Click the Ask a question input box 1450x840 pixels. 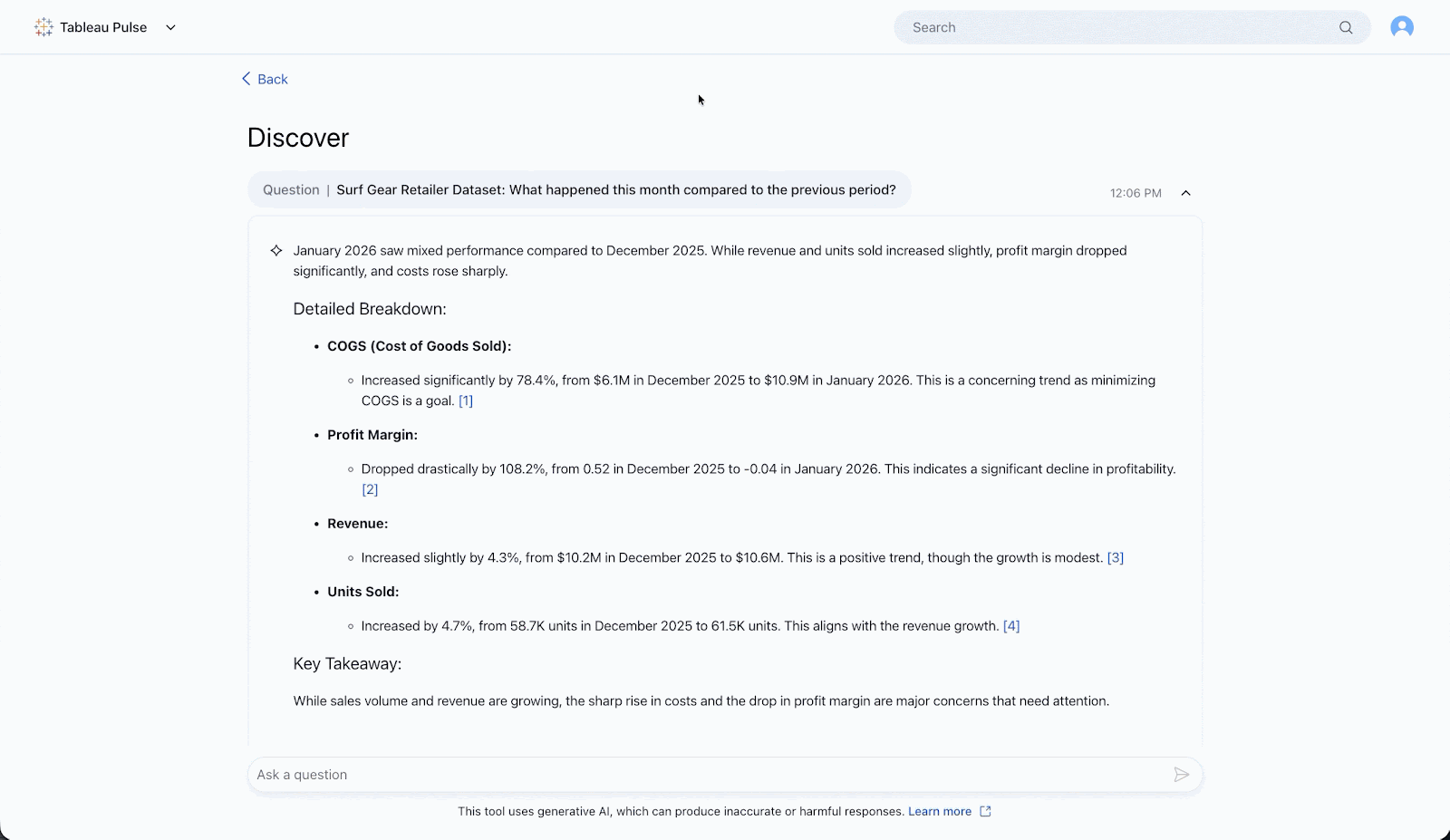point(707,775)
